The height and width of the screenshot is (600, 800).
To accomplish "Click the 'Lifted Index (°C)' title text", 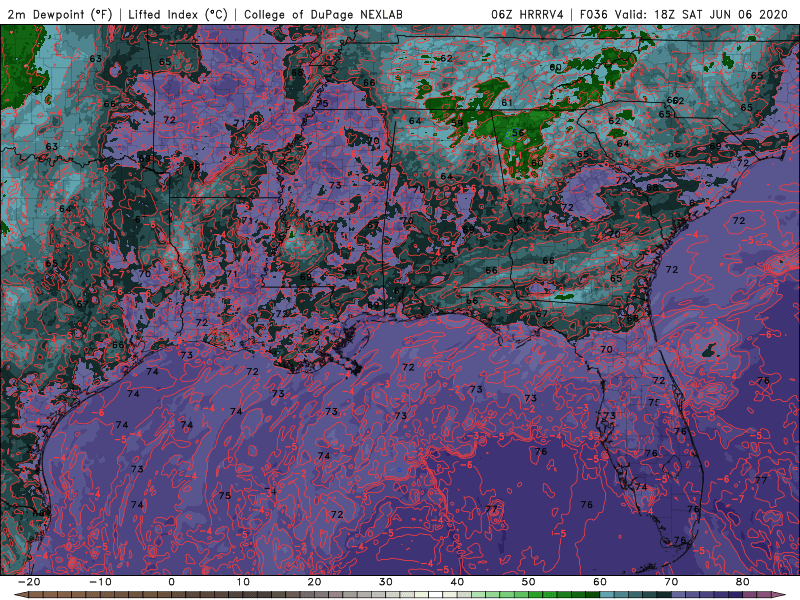I will pos(178,14).
